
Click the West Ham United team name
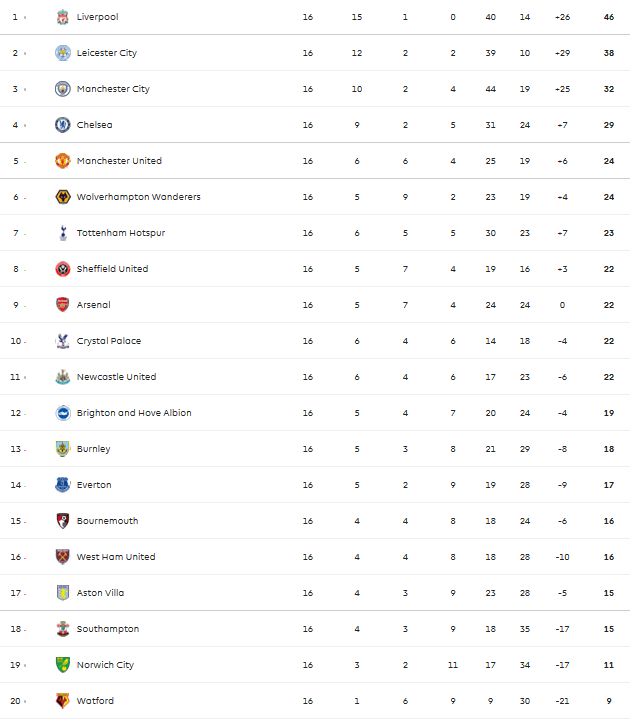pos(116,557)
